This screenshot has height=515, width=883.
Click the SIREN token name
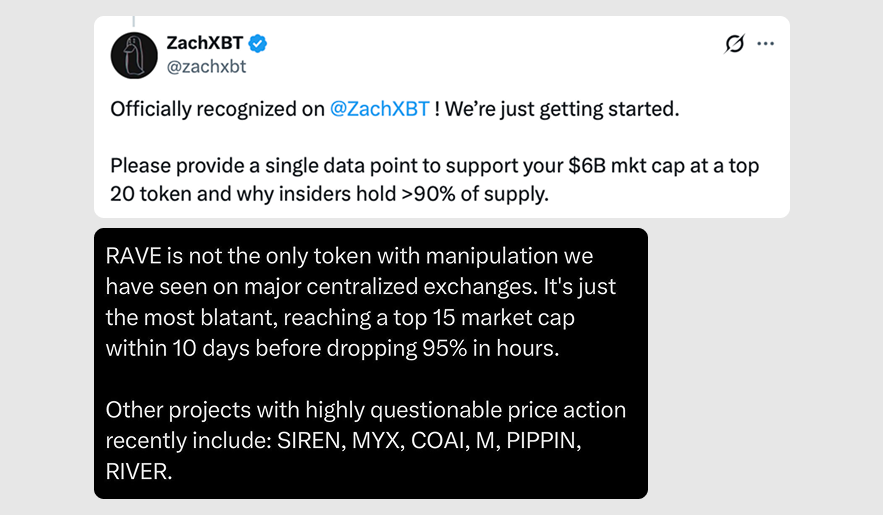coord(307,440)
